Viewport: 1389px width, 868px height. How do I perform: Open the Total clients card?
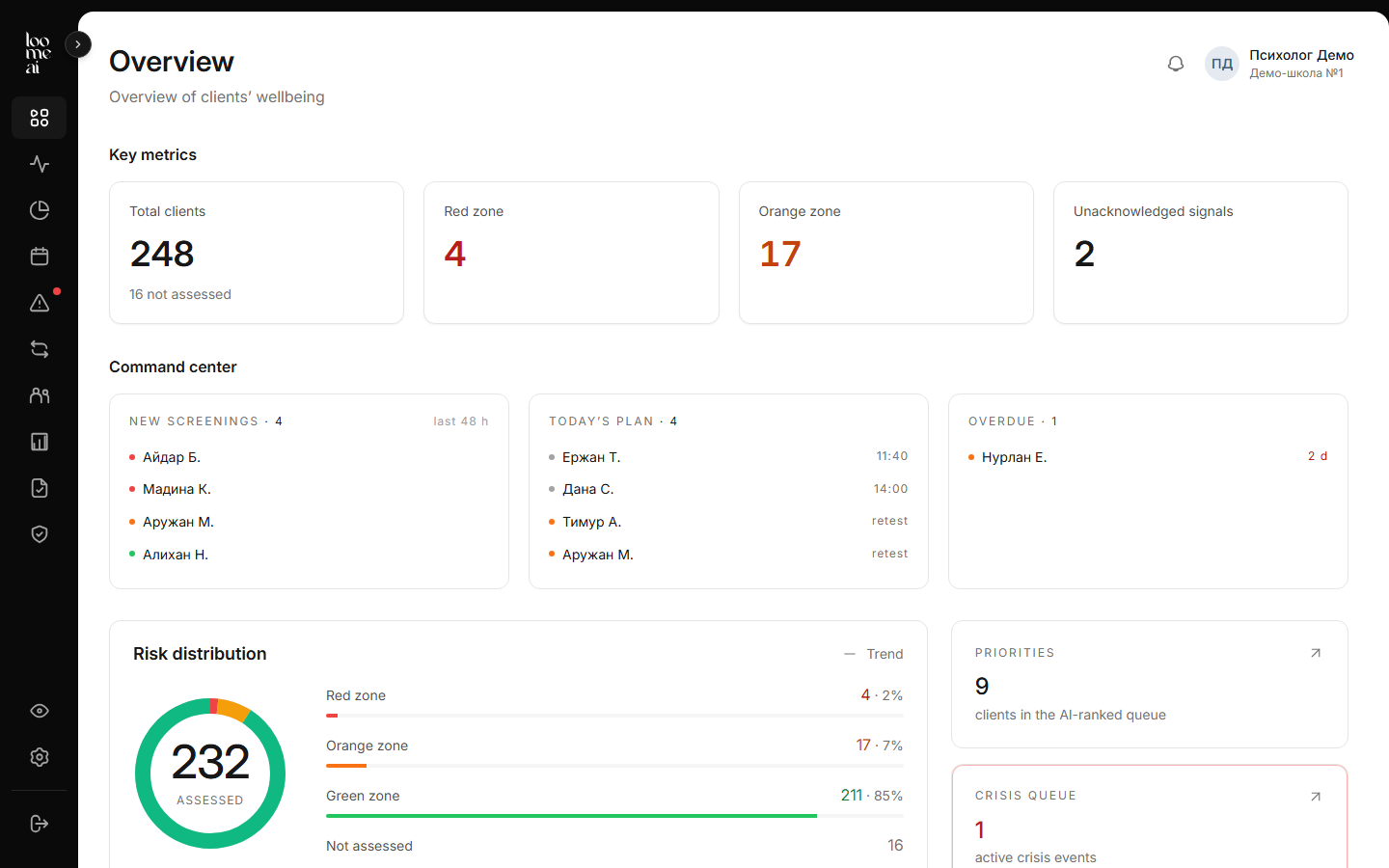(x=257, y=253)
